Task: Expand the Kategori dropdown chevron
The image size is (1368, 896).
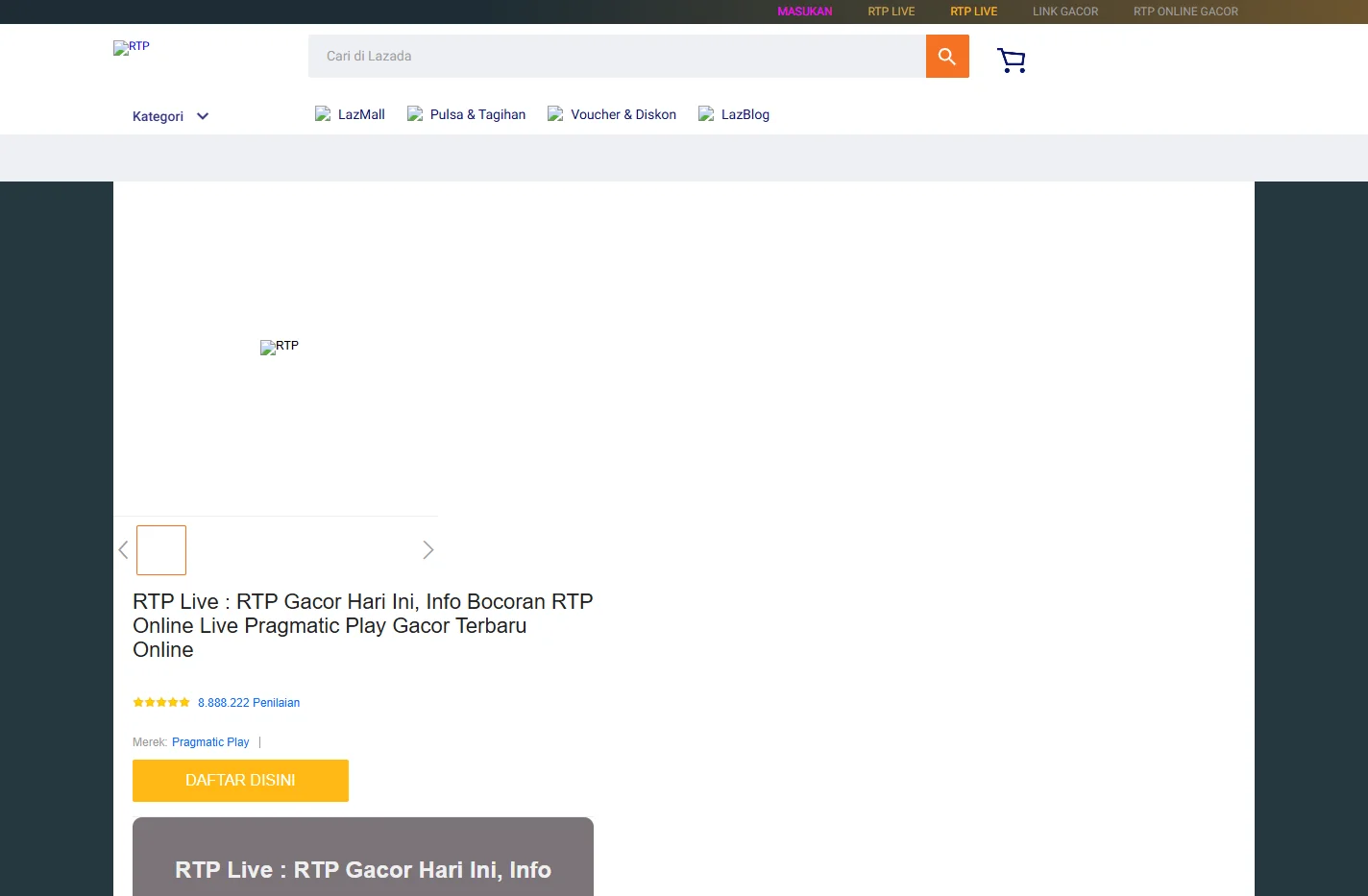Action: point(203,116)
